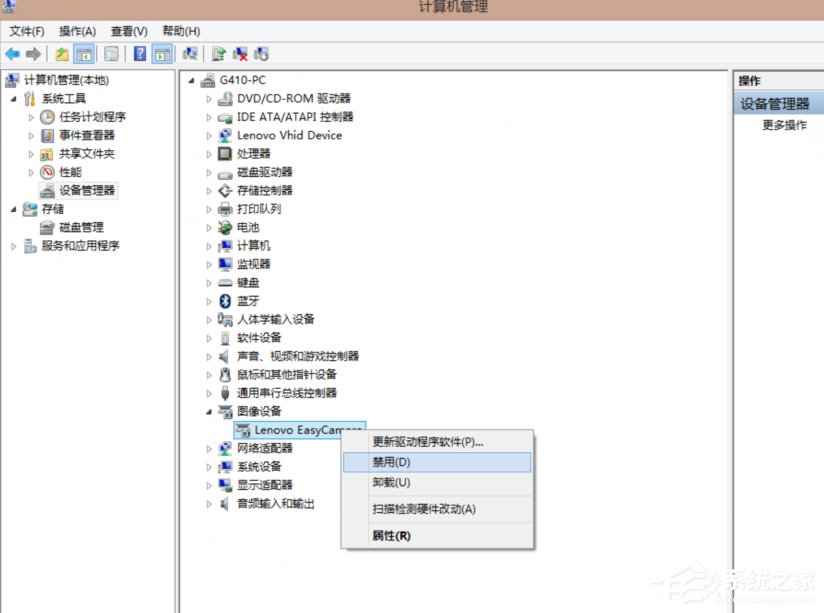
Task: Expand the 处理器 node
Action: click(x=206, y=153)
